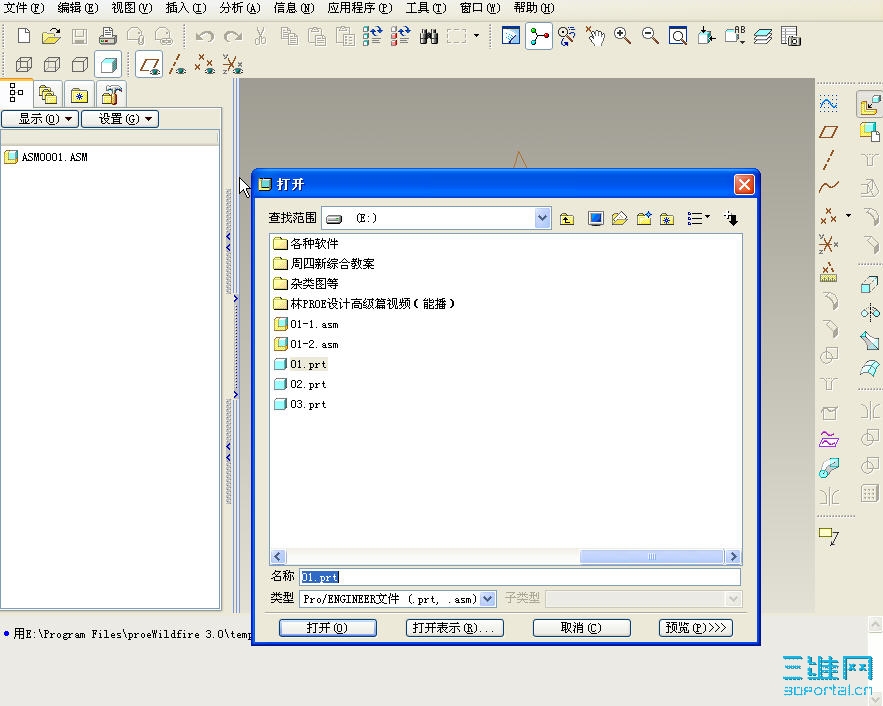Screen dimensions: 883x706
Task: Click the 打开(O) button
Action: pos(328,628)
